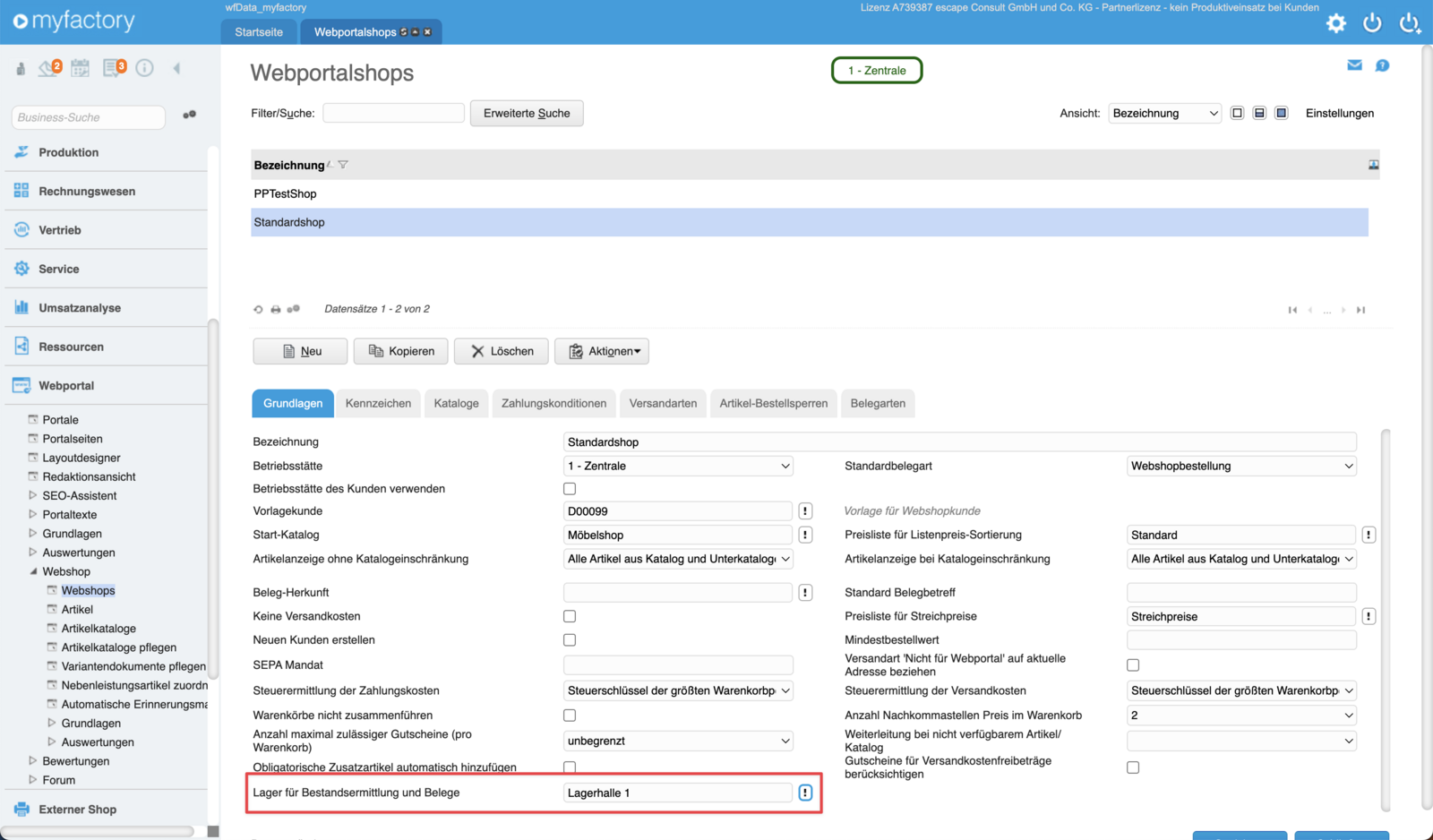This screenshot has height=840, width=1433.
Task: Open the lookup icon for Beleg-Herkunft
Action: 805,592
